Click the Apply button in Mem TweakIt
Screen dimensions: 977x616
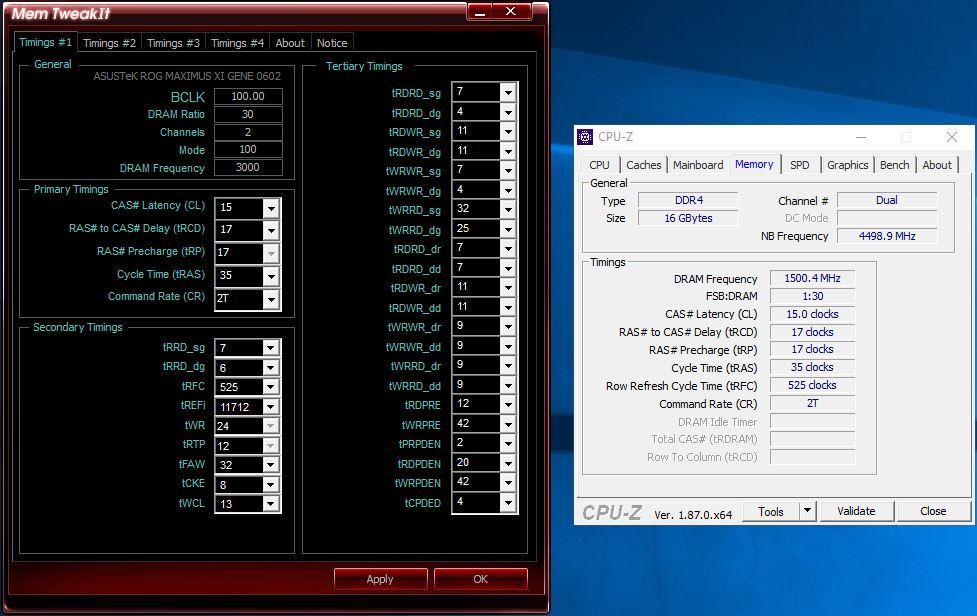tap(380, 579)
